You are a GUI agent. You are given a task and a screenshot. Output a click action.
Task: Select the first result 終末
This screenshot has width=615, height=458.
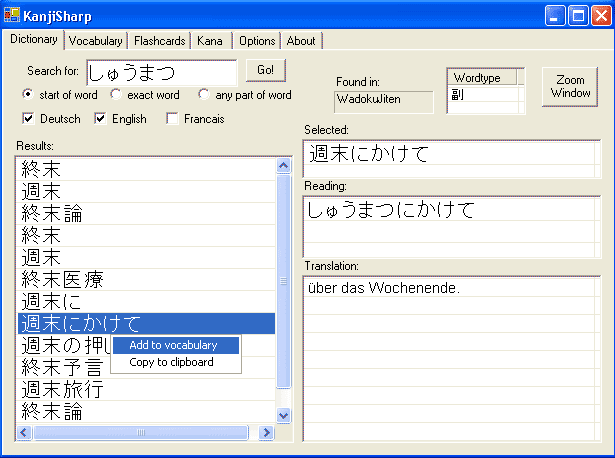point(146,169)
